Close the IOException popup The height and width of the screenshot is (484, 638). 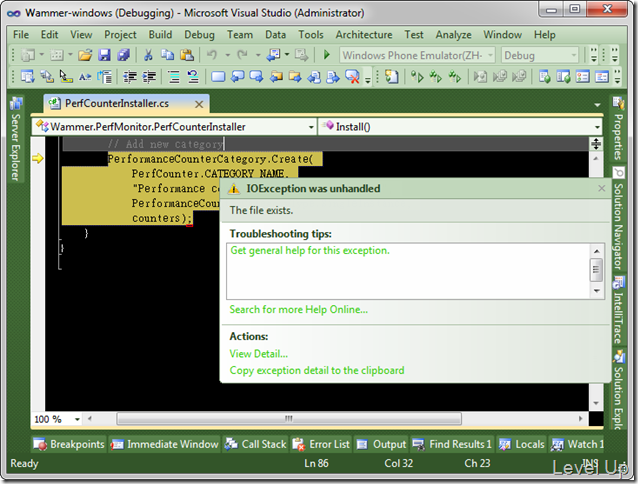(602, 188)
